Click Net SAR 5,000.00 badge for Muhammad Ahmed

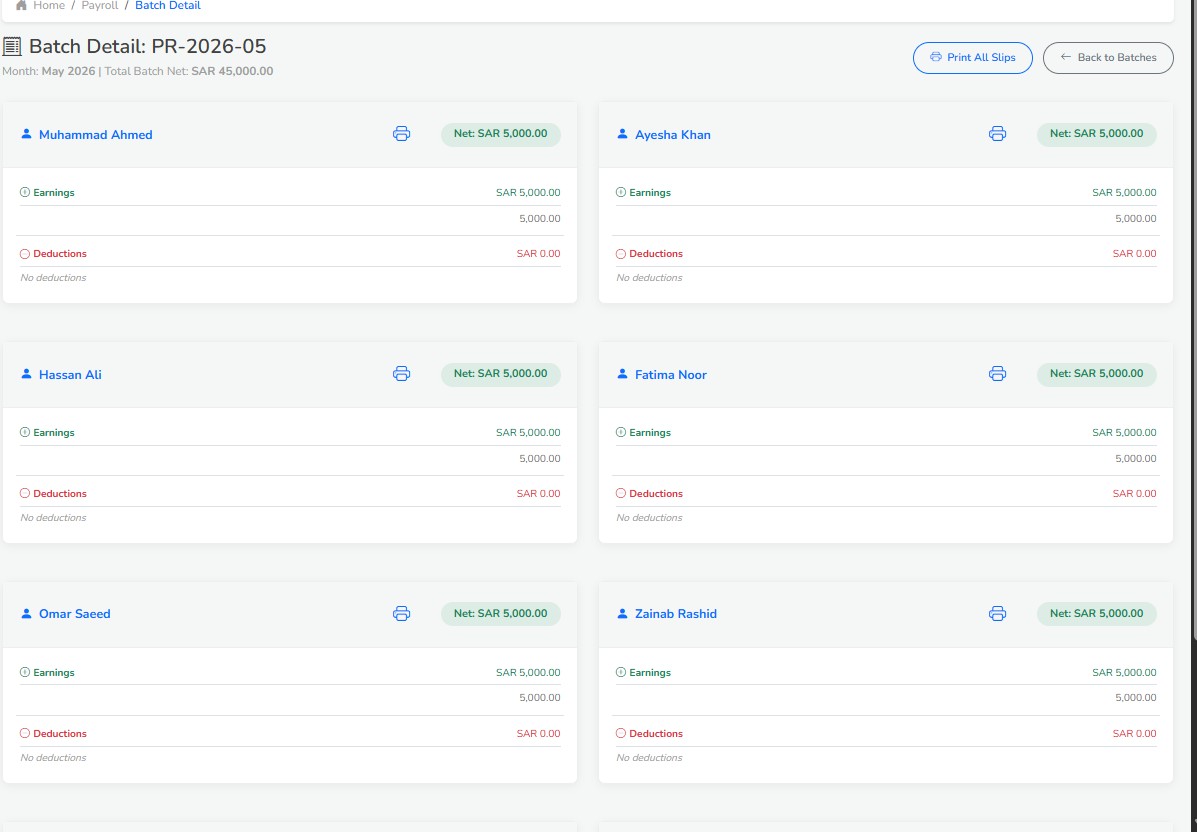tap(501, 134)
